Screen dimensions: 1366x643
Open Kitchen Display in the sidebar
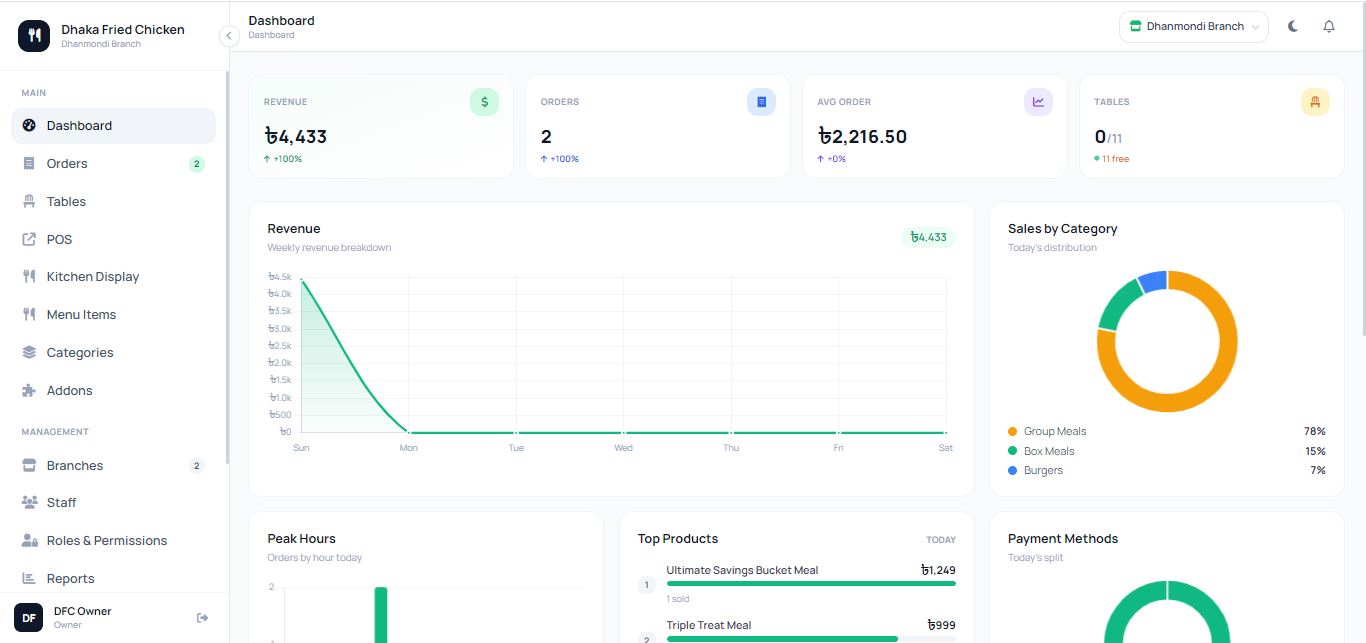click(113, 277)
